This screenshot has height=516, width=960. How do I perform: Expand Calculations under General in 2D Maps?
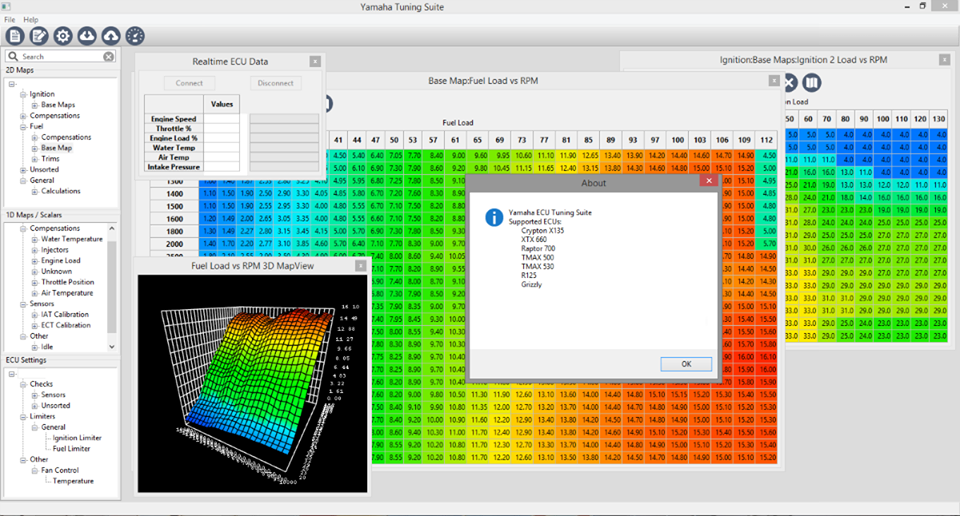point(35,192)
